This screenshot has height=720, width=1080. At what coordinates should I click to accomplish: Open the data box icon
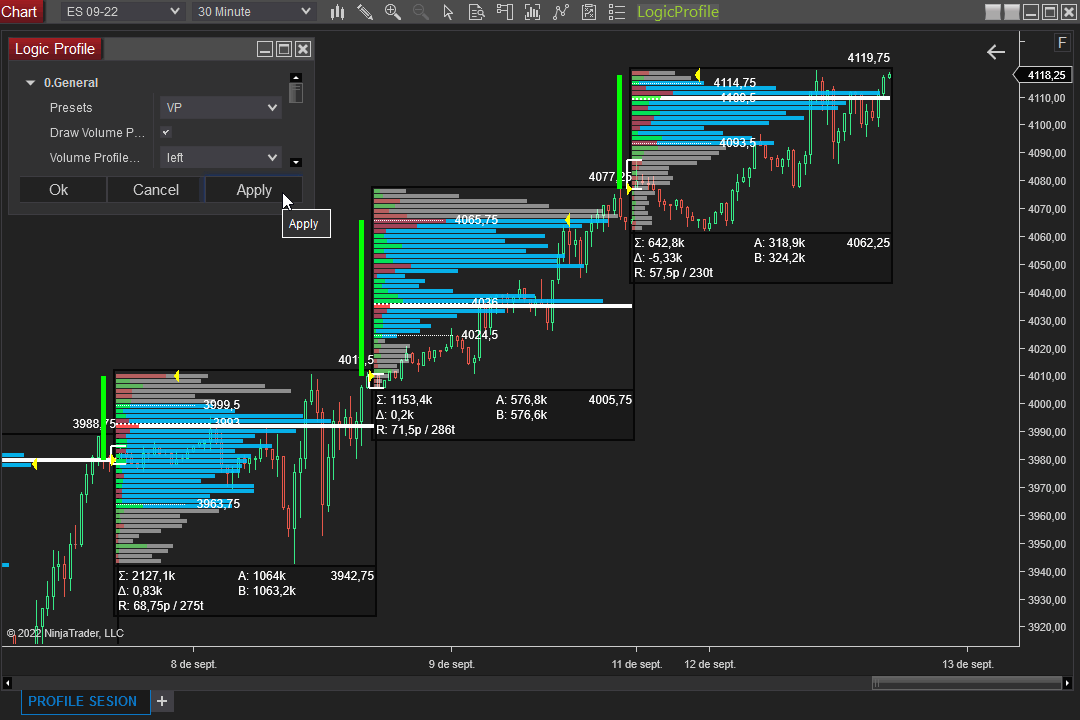[x=477, y=12]
